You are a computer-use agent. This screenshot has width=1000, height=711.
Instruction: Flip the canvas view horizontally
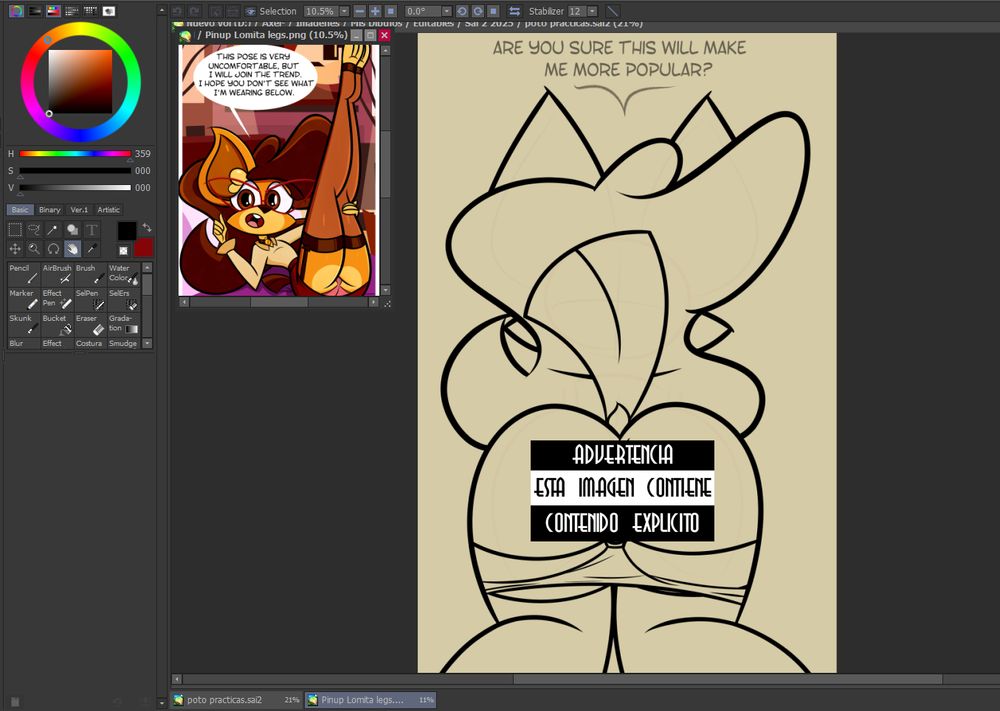[514, 11]
